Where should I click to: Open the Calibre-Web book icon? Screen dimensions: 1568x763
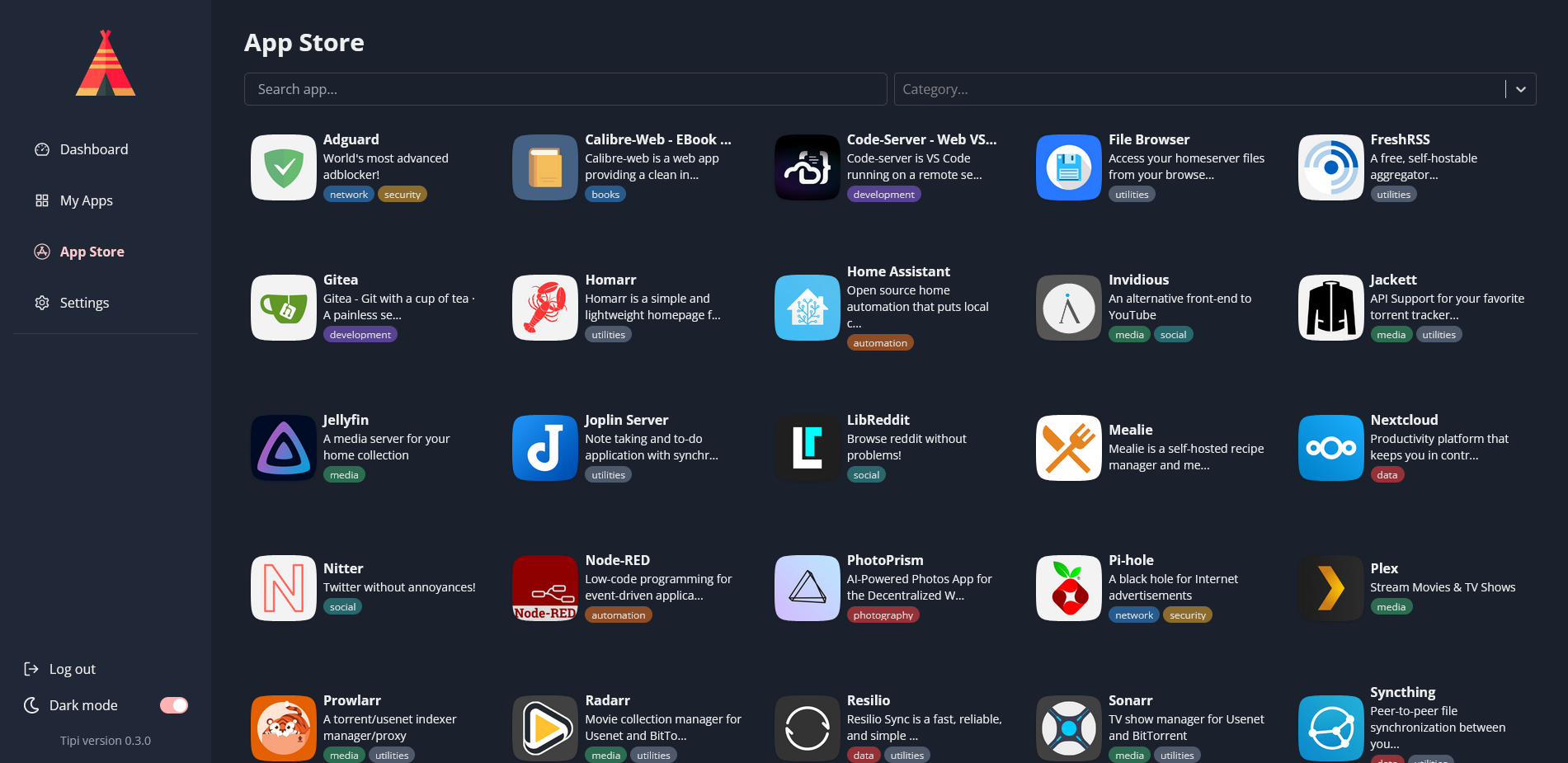pyautogui.click(x=545, y=167)
